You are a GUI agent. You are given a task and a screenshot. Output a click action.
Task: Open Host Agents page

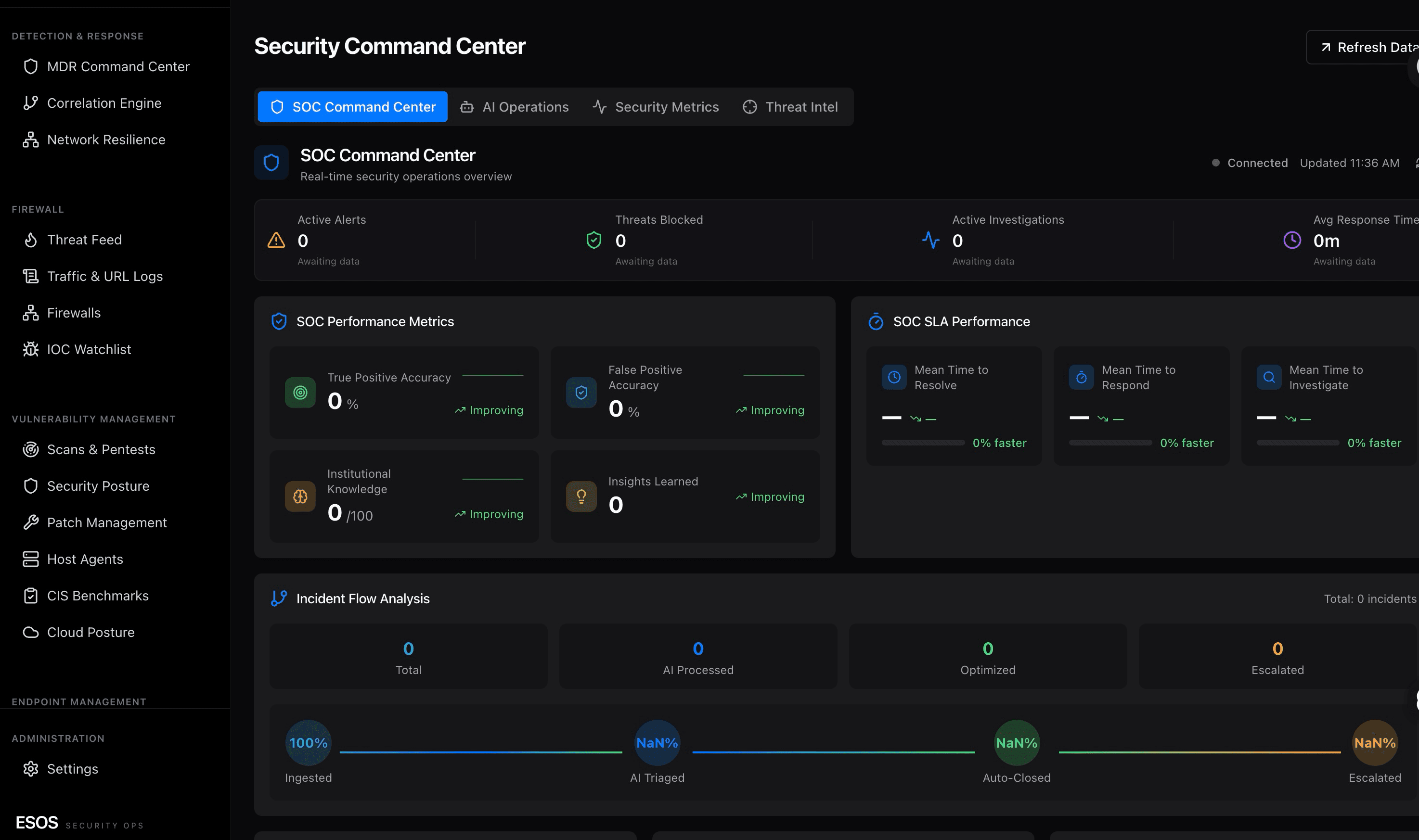(115, 559)
